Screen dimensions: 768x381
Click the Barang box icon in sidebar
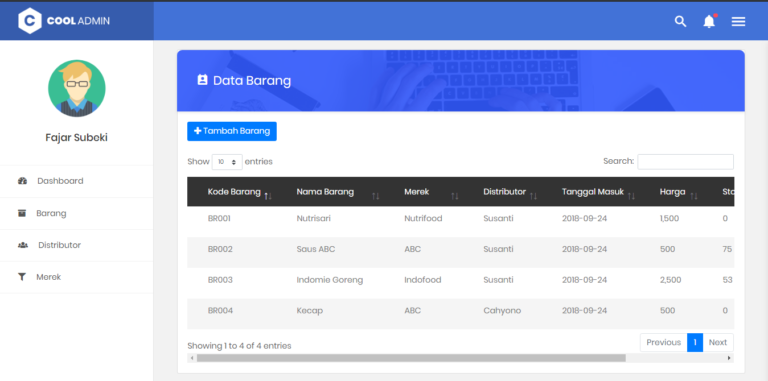tap(22, 213)
